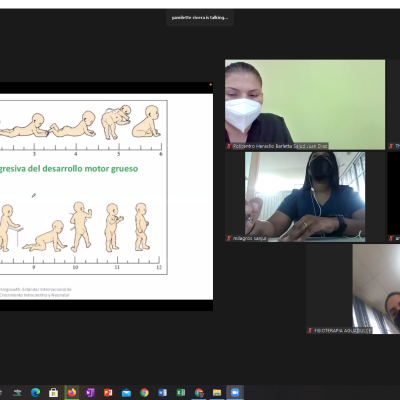This screenshot has width=400, height=400.
Task: Open OneNote from the taskbar
Action: point(90,392)
